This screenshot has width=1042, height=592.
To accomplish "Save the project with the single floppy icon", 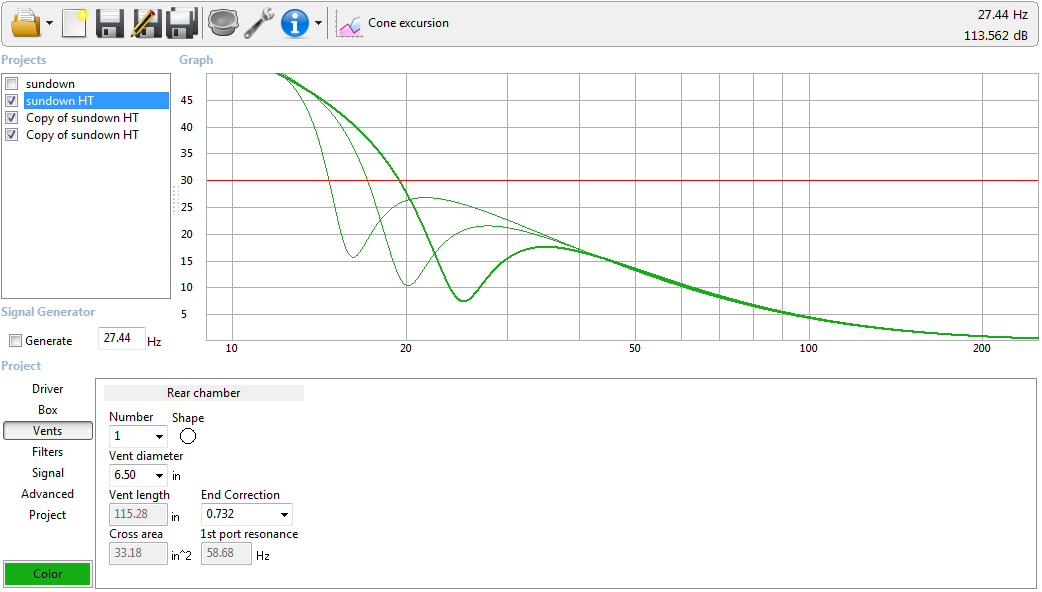I will 110,23.
